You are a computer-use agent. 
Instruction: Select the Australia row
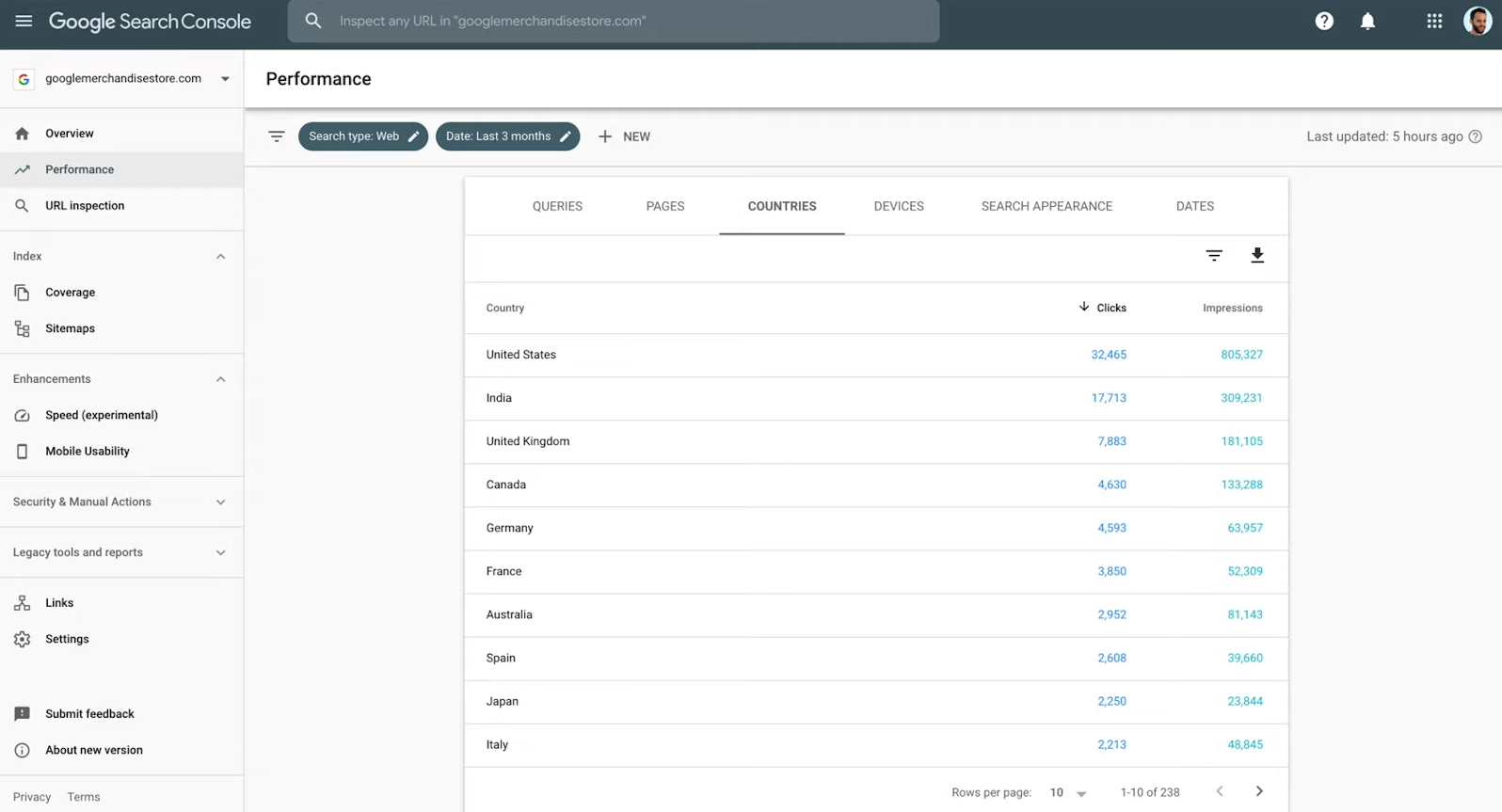[876, 614]
